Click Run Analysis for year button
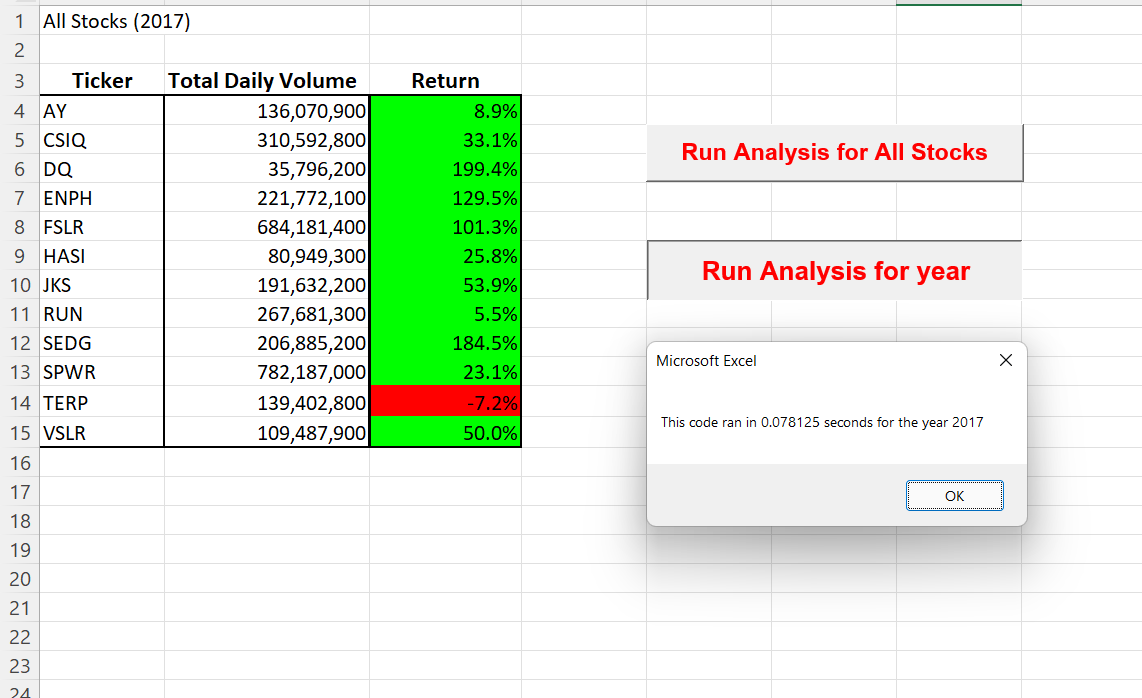 835,270
